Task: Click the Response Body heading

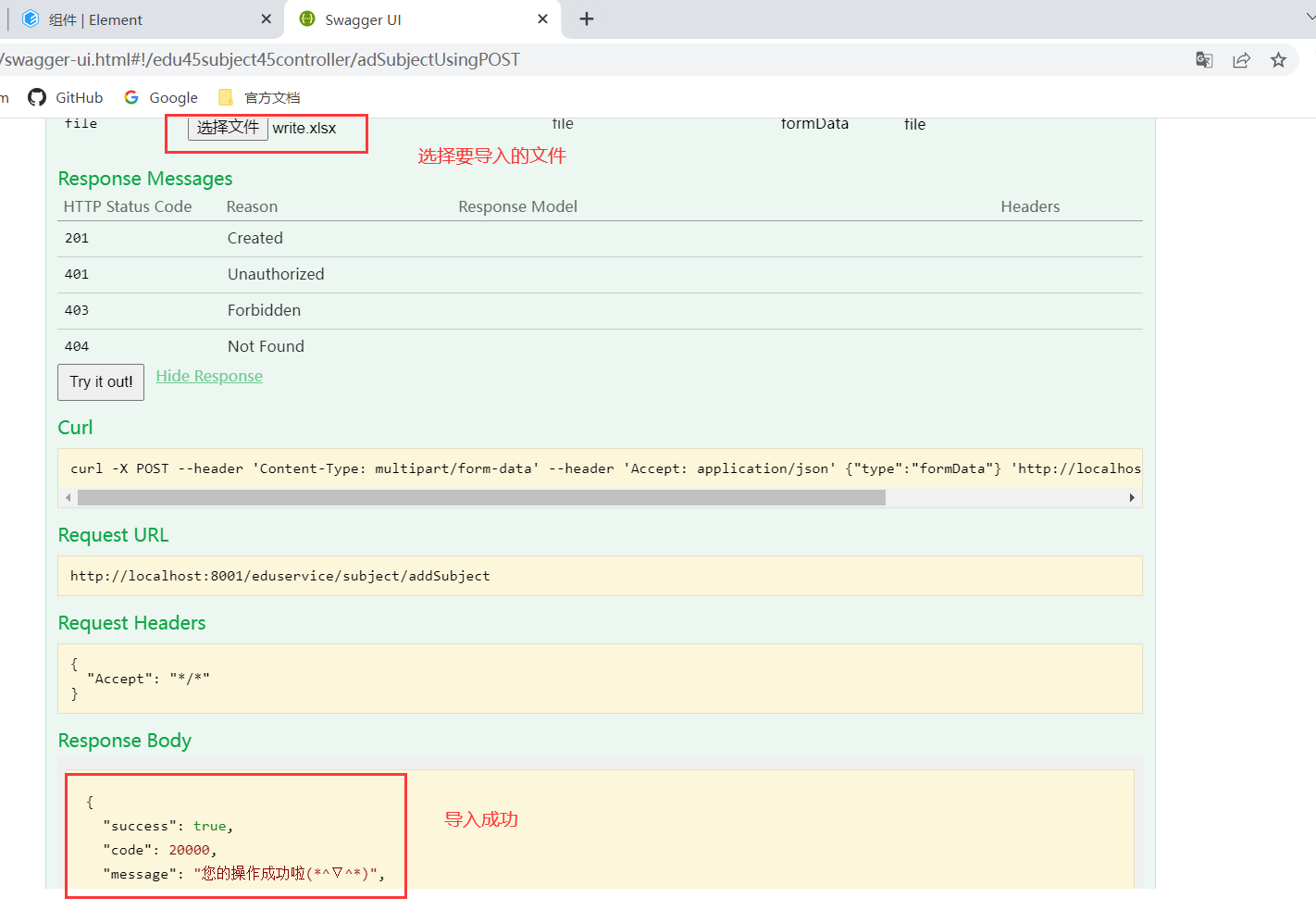Action: [x=125, y=741]
